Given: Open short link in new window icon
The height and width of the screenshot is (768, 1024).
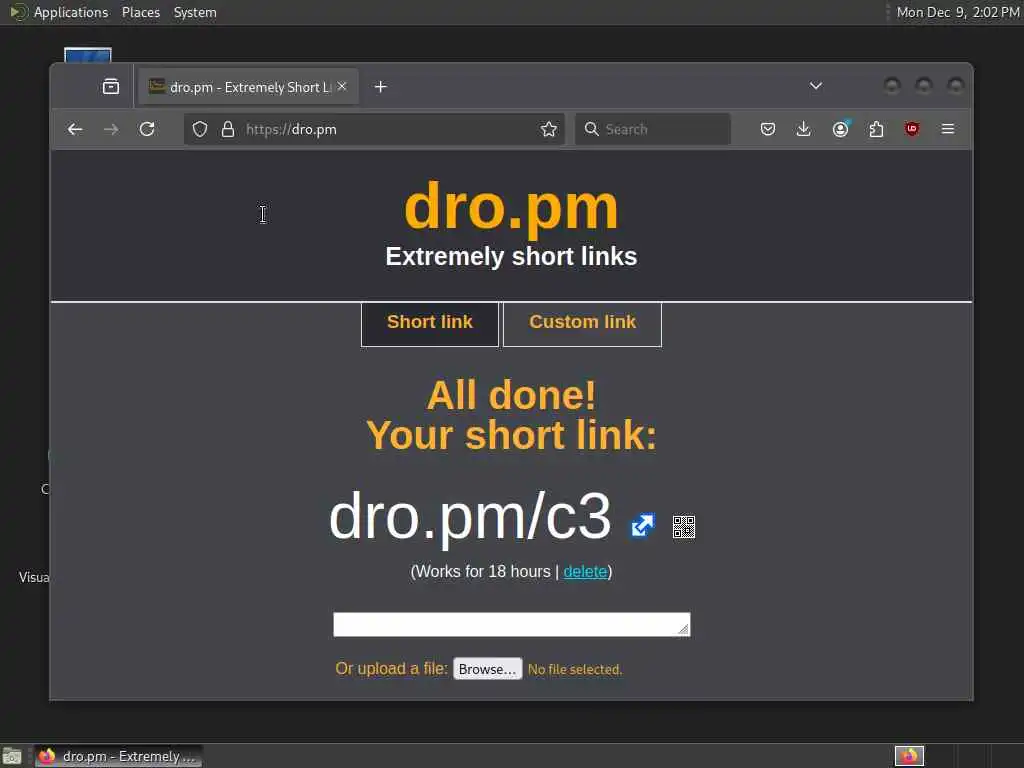Looking at the screenshot, I should pos(642,525).
